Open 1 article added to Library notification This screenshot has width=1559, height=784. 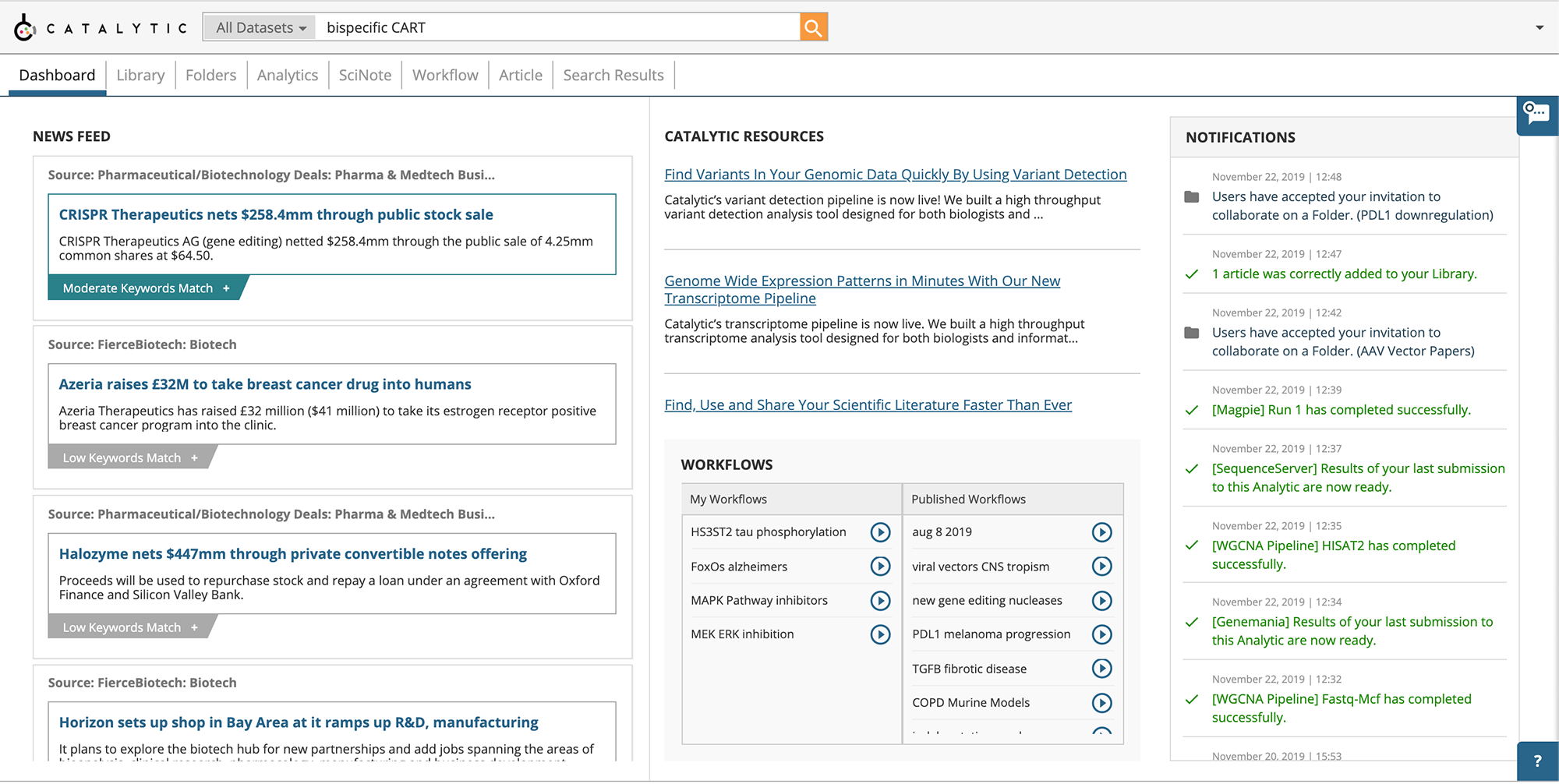[1344, 274]
